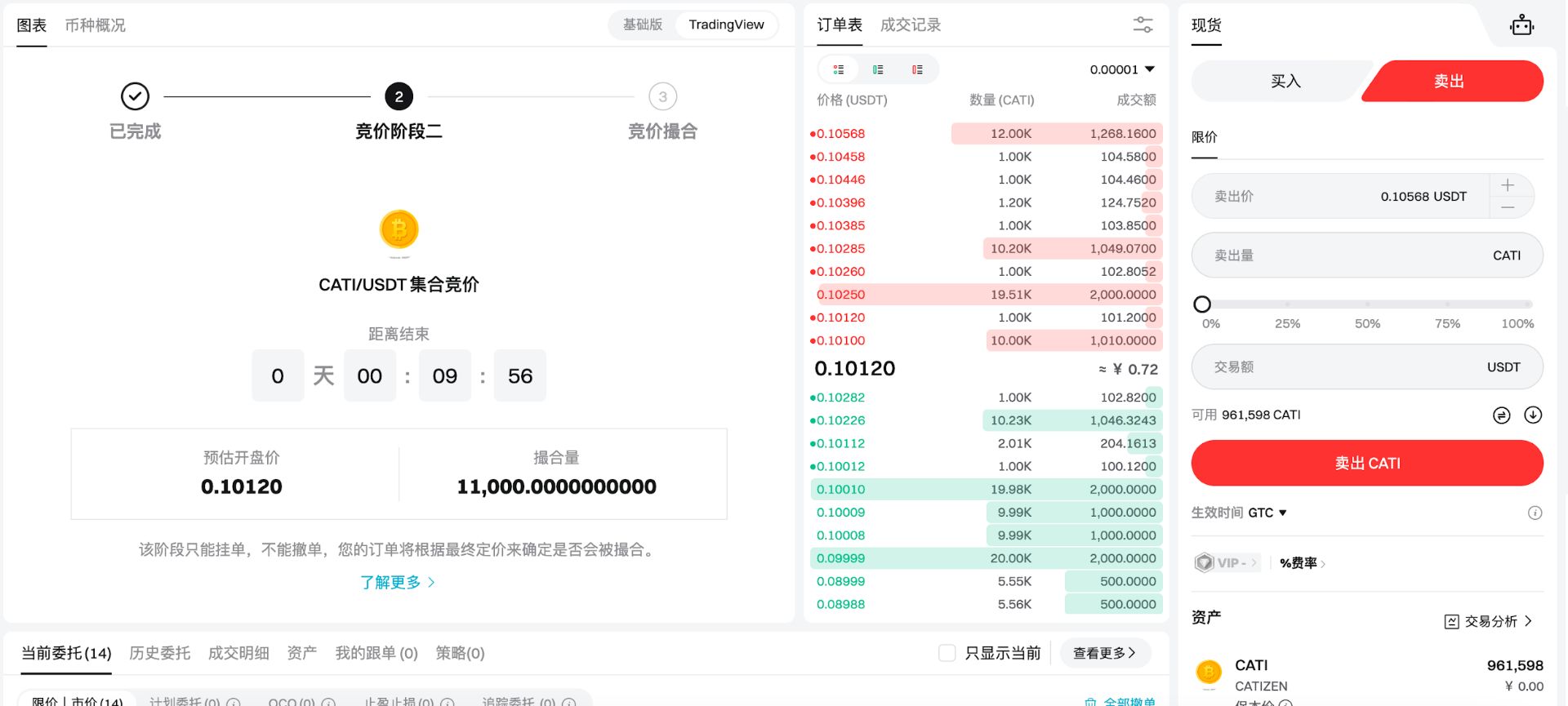
Task: Click the red 卖出 CATI submit button
Action: 1367,463
